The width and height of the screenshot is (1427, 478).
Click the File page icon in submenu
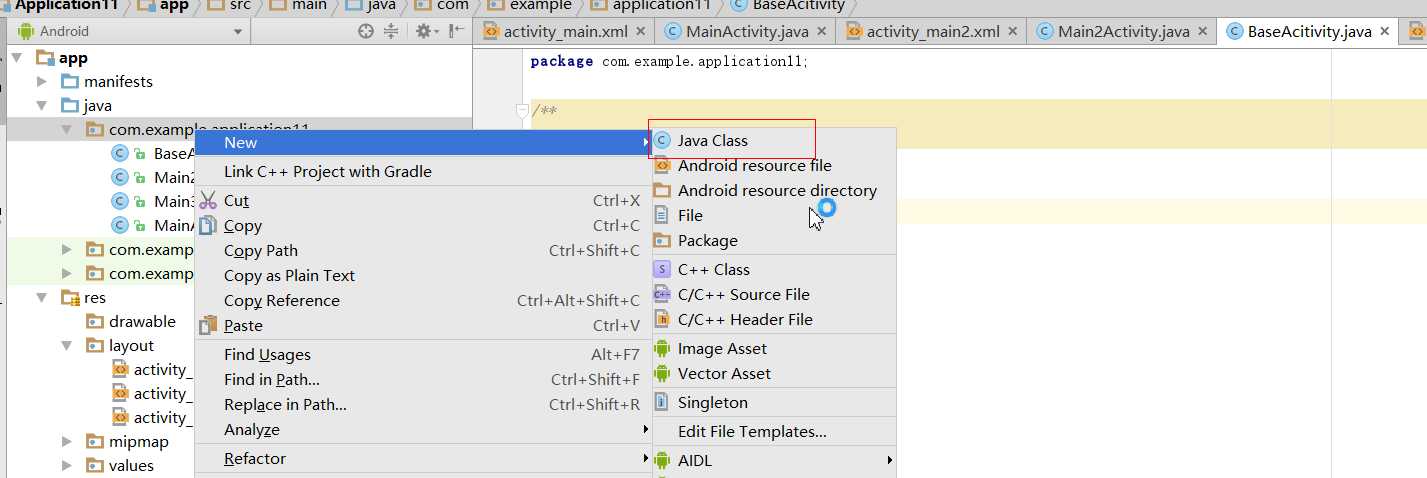661,216
